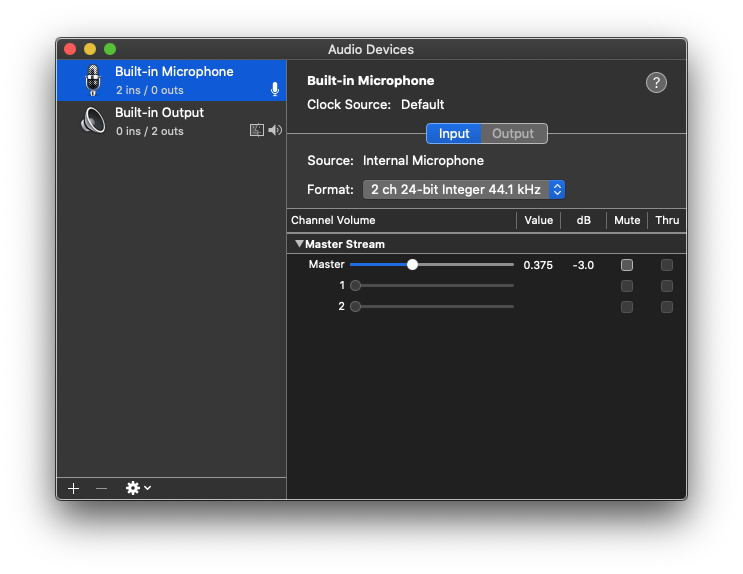The width and height of the screenshot is (743, 574).
Task: Click the Built-in Microphone device icon
Action: tap(93, 80)
